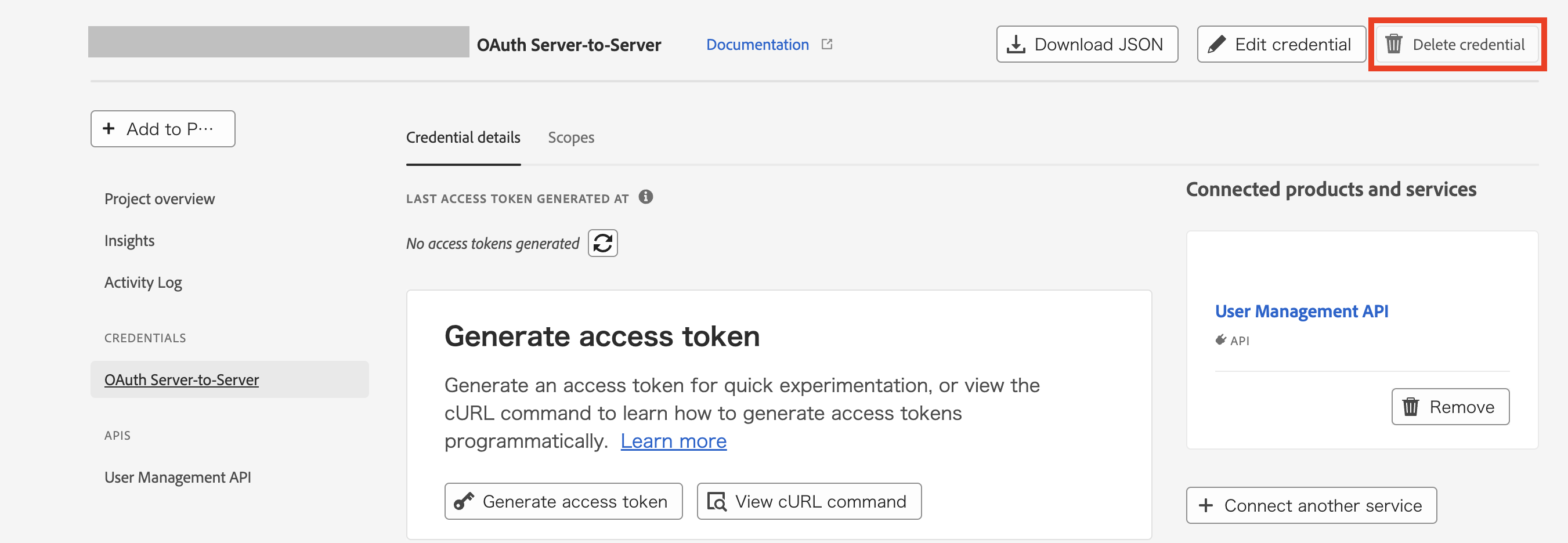Click Connected products and services heading

tap(1331, 189)
